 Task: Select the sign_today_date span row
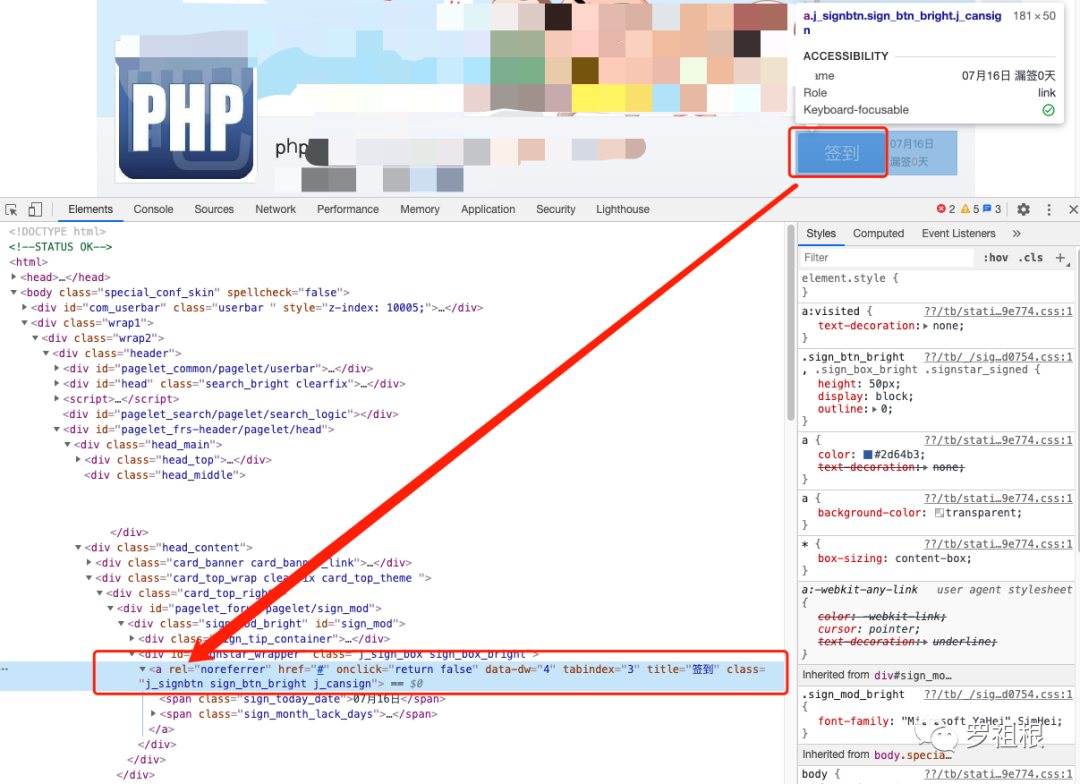[x=302, y=699]
